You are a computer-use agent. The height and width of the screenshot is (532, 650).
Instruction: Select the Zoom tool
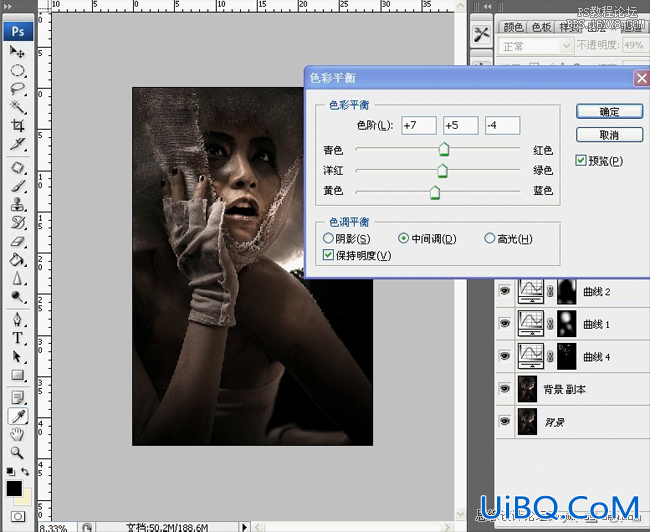(17, 452)
